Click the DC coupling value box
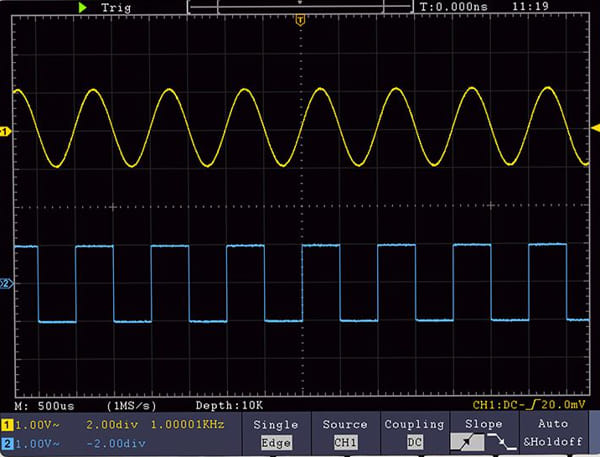 pyautogui.click(x=414, y=442)
